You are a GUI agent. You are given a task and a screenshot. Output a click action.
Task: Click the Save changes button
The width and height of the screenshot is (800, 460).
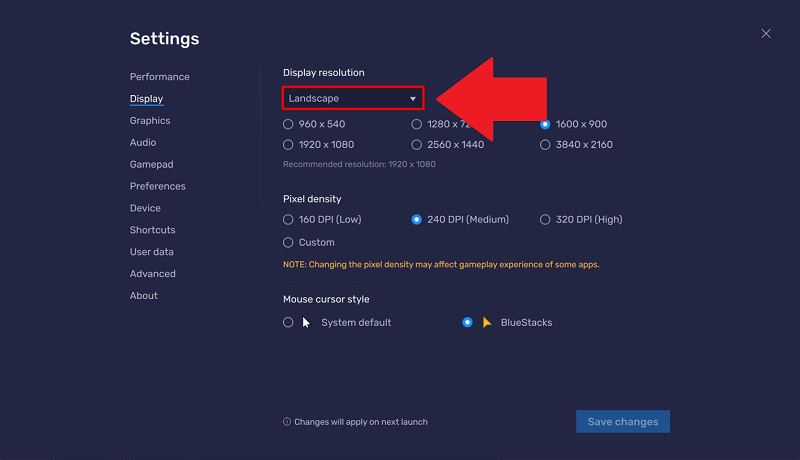click(622, 422)
